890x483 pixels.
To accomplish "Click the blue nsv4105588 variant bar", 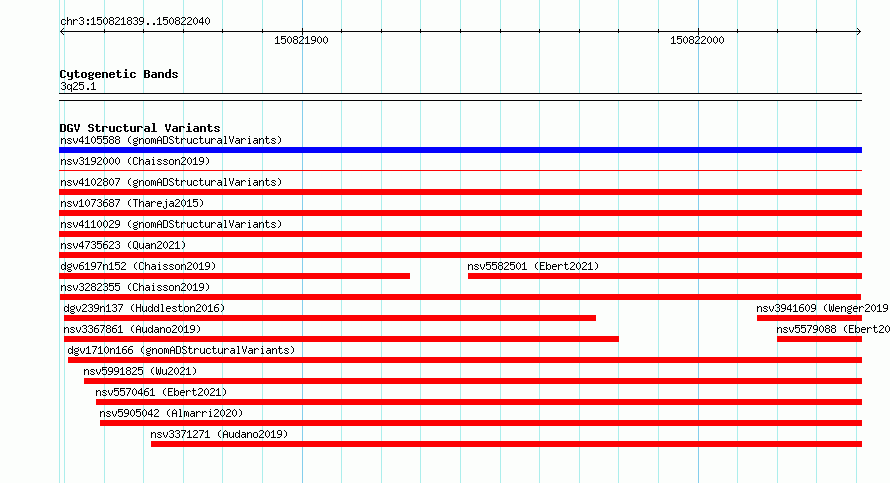I will (x=460, y=150).
